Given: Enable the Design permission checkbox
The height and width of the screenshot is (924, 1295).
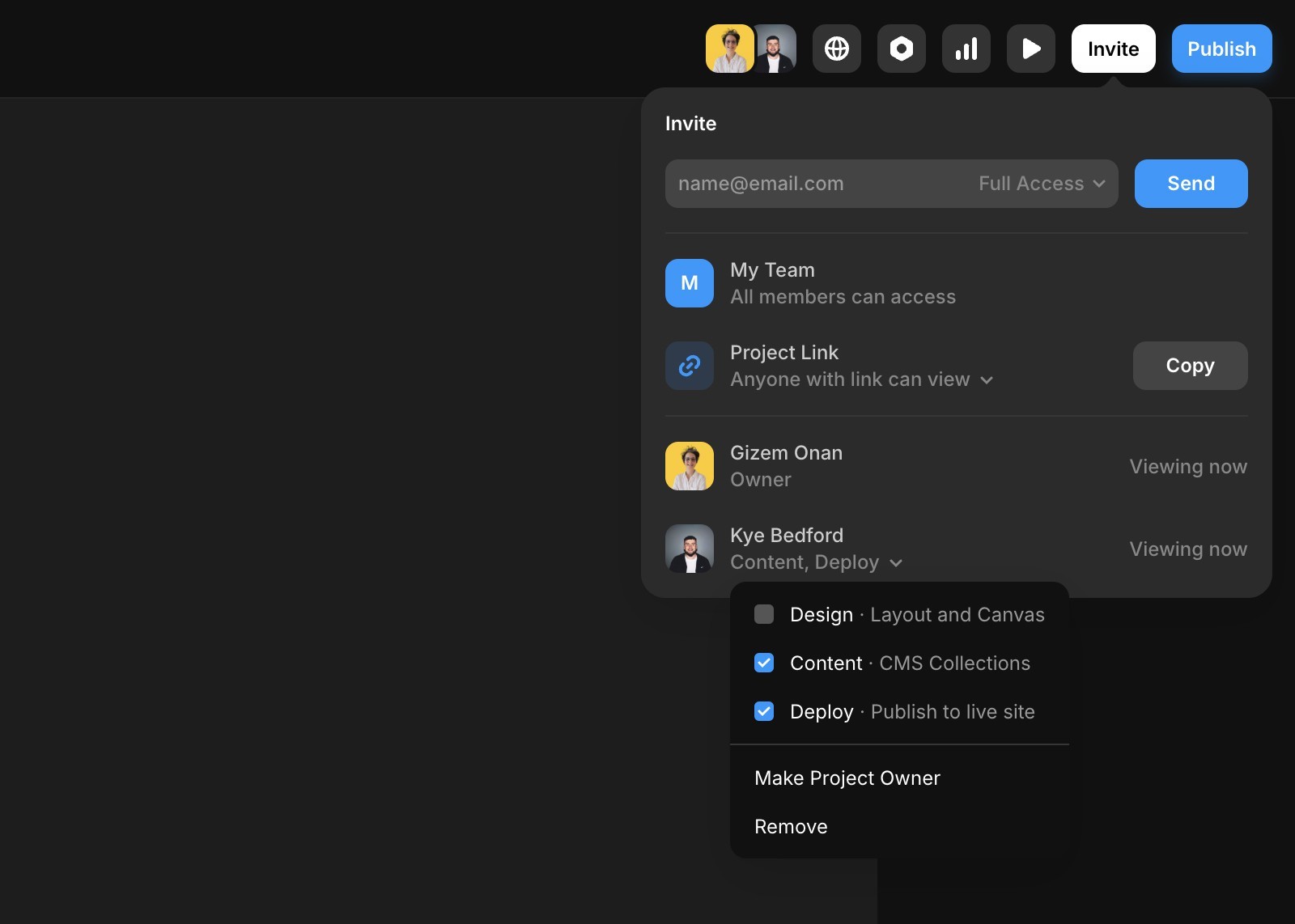Looking at the screenshot, I should [x=764, y=614].
